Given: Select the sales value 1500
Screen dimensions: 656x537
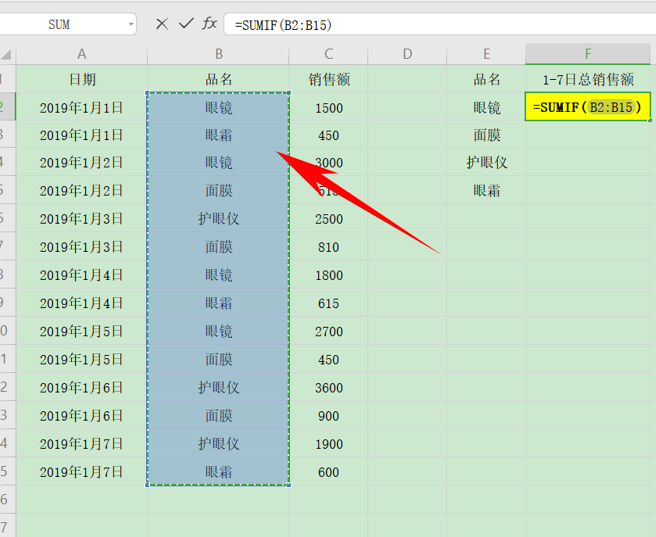Looking at the screenshot, I should [328, 107].
